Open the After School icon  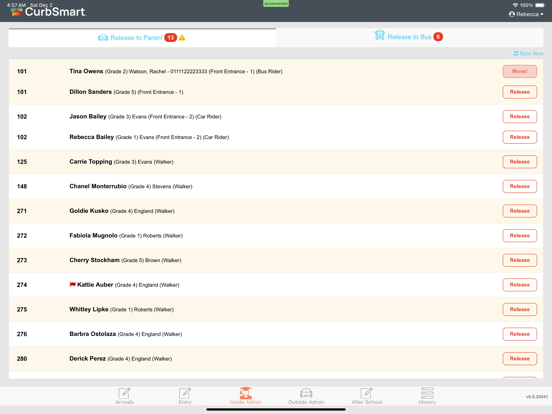pyautogui.click(x=366, y=393)
